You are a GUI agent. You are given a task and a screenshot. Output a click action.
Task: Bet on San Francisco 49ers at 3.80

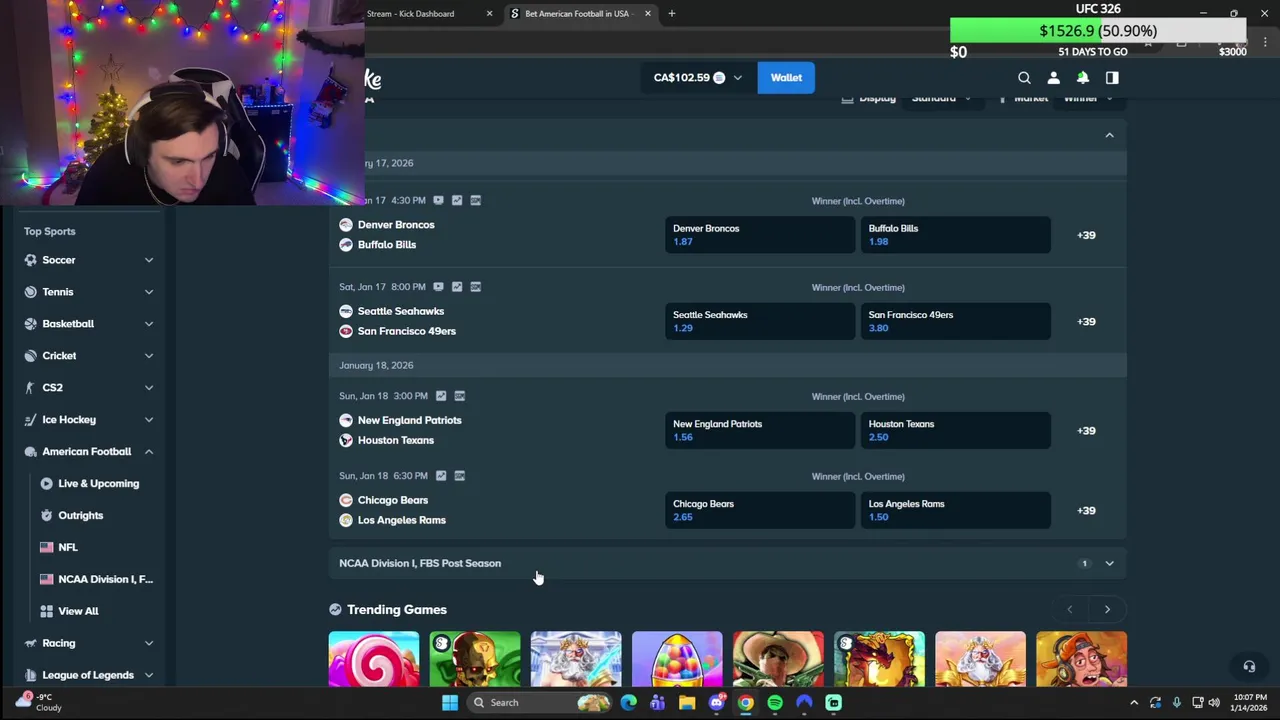coord(955,321)
